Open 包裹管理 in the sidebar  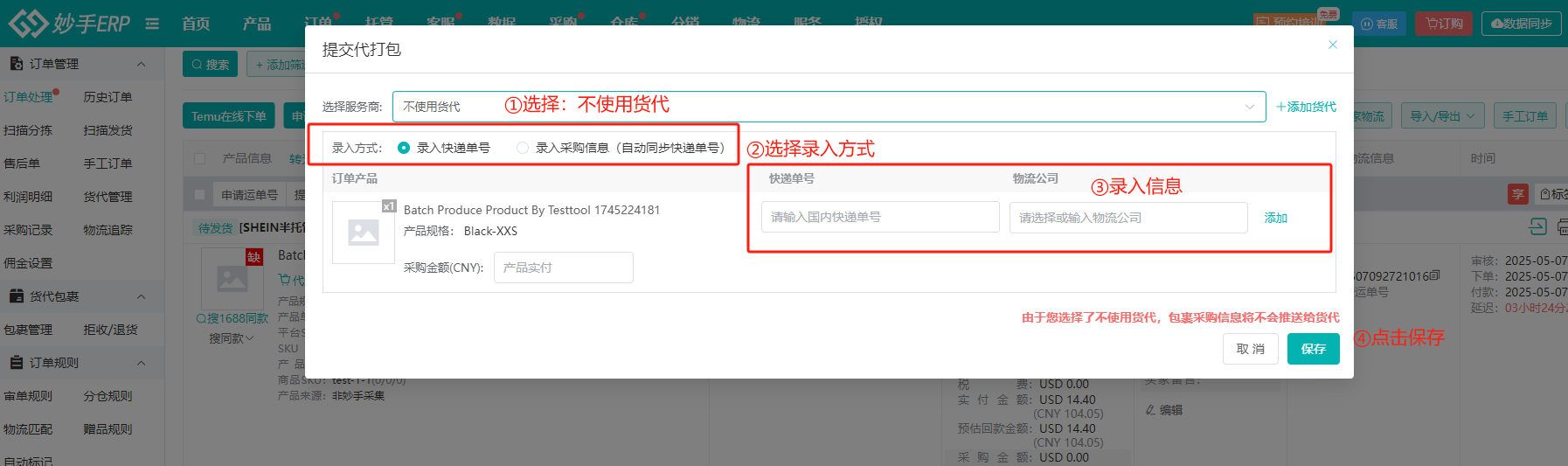pyautogui.click(x=28, y=330)
